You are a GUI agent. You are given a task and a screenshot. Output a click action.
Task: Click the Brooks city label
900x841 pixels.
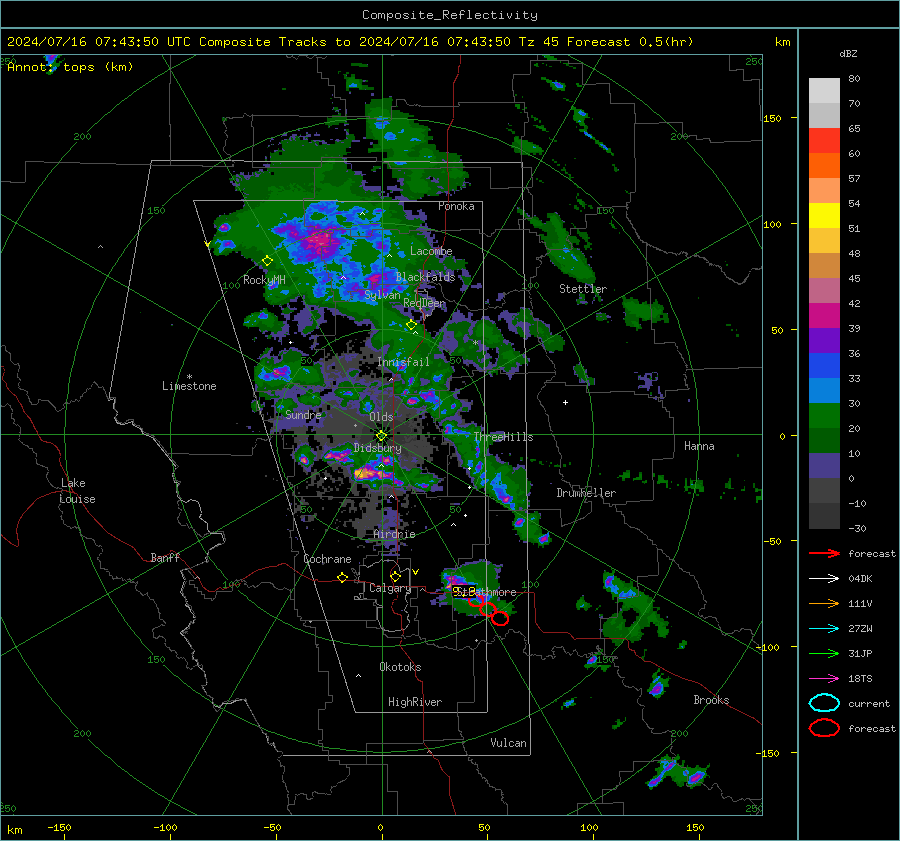pyautogui.click(x=711, y=700)
